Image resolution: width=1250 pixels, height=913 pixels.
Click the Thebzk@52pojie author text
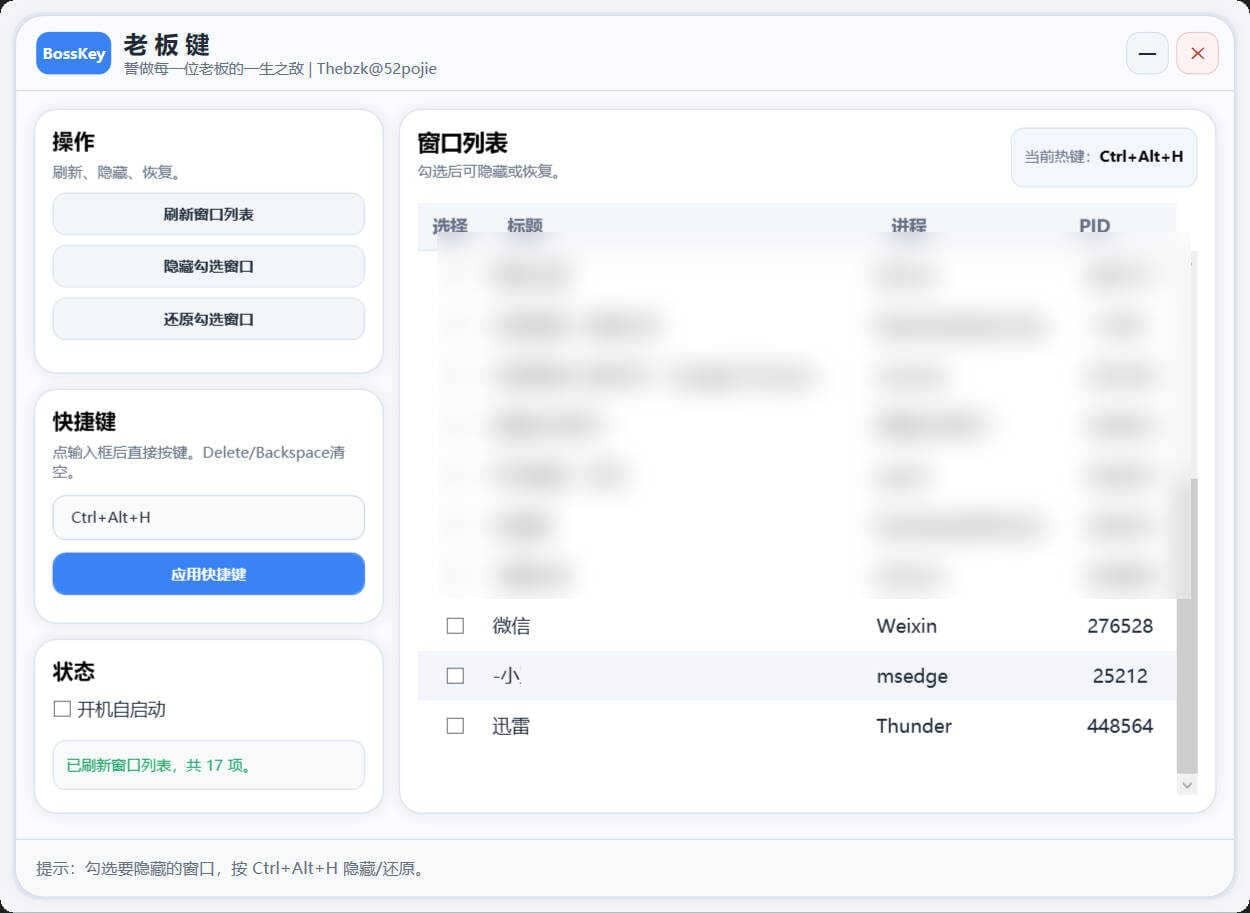pyautogui.click(x=378, y=69)
